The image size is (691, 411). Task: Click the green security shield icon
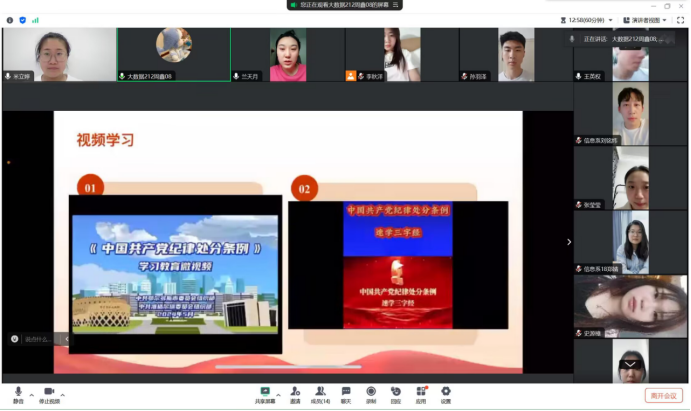[22, 19]
